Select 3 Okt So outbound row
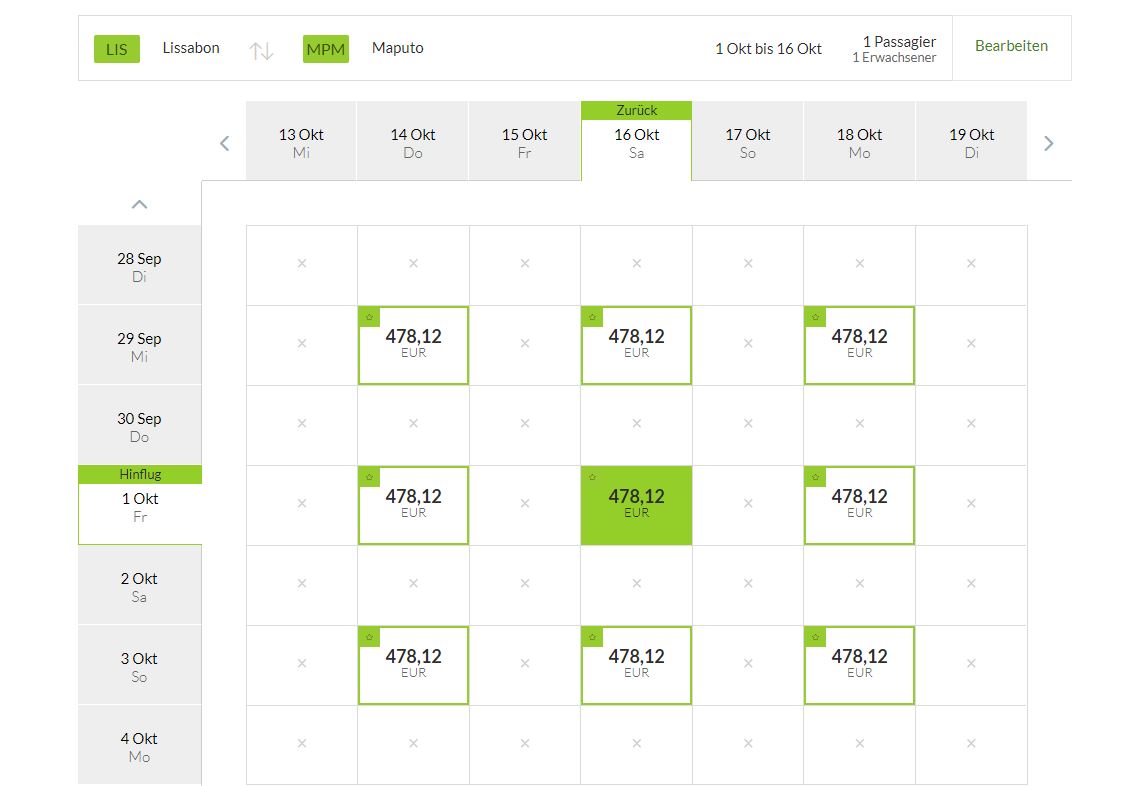Image resolution: width=1135 pixels, height=786 pixels. click(140, 665)
